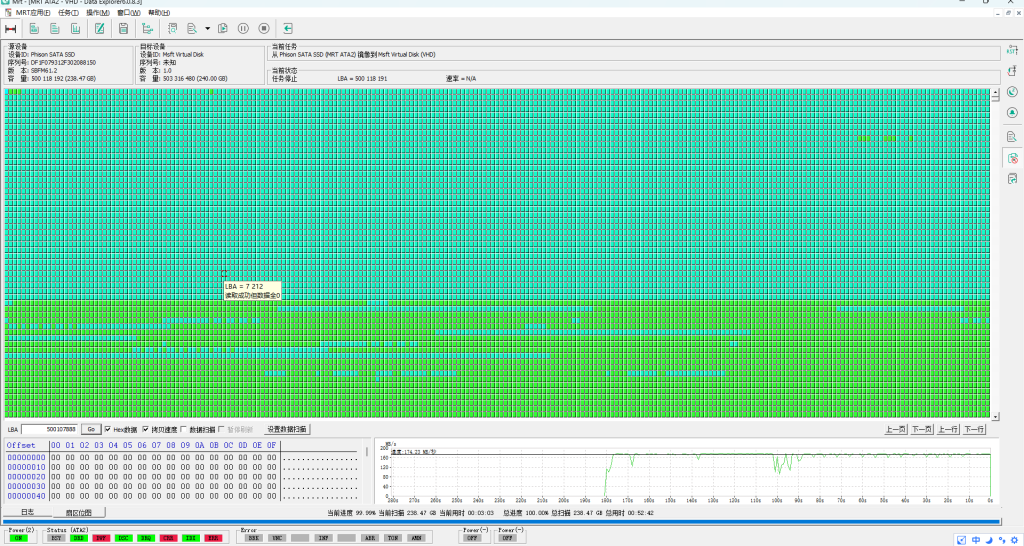Viewport: 1024px width, 546px height.
Task: Click the chart document icon fourth in toolbar
Action: pyautogui.click(x=76, y=28)
